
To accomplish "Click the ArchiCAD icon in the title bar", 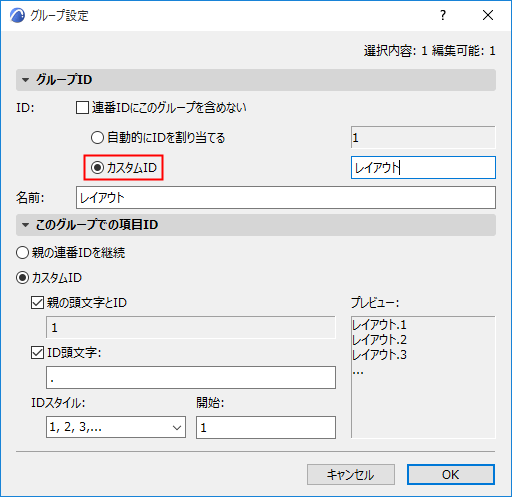I will pos(17,15).
